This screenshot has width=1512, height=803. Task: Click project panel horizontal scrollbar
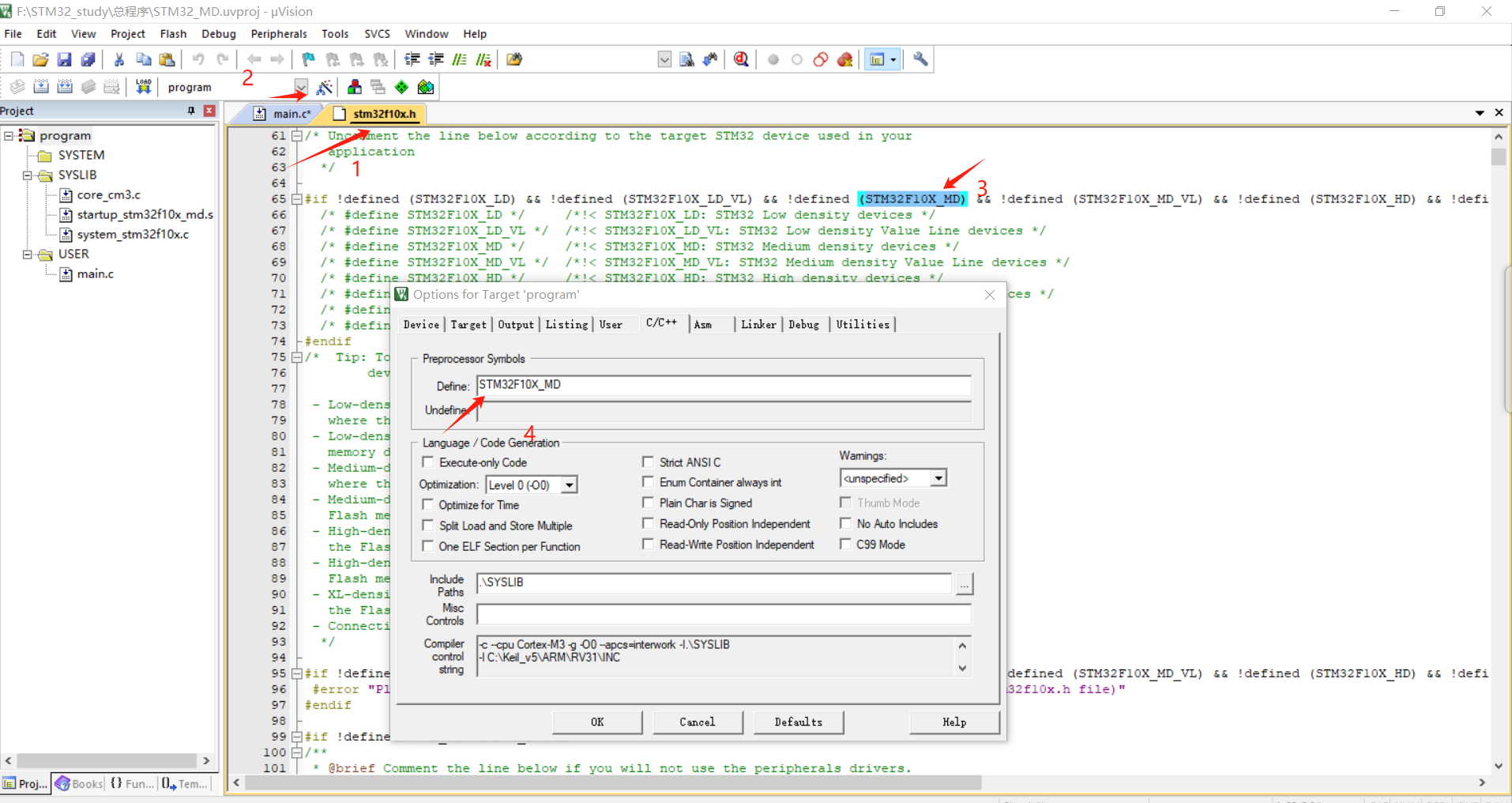click(107, 760)
